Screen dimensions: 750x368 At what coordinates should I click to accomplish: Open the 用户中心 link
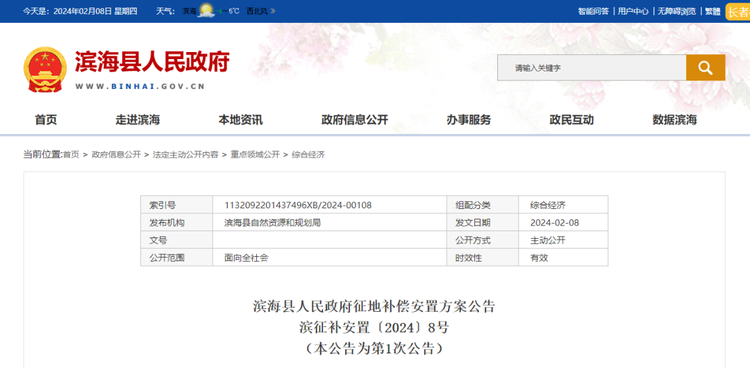point(633,11)
